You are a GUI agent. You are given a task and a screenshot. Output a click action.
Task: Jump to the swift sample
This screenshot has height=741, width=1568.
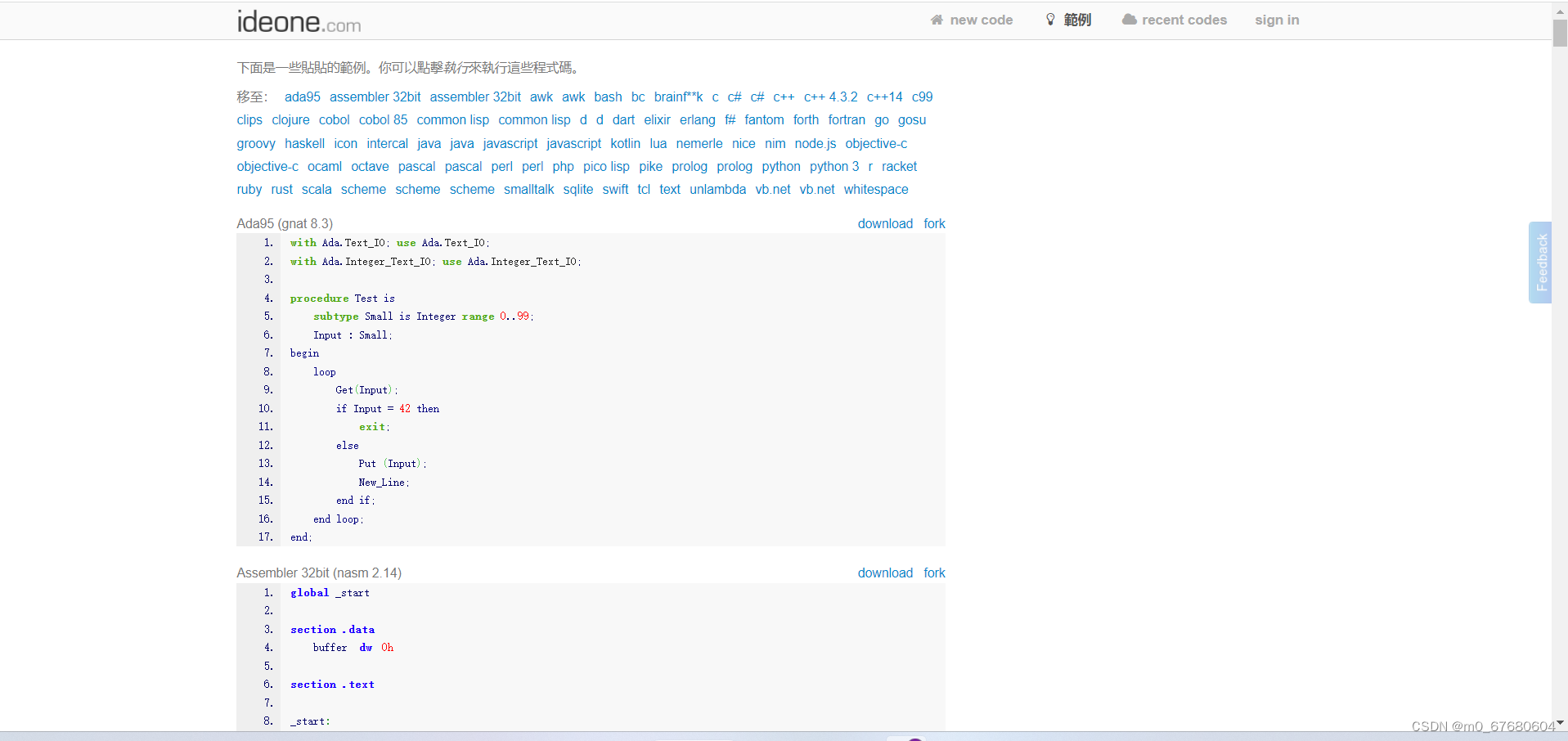615,189
